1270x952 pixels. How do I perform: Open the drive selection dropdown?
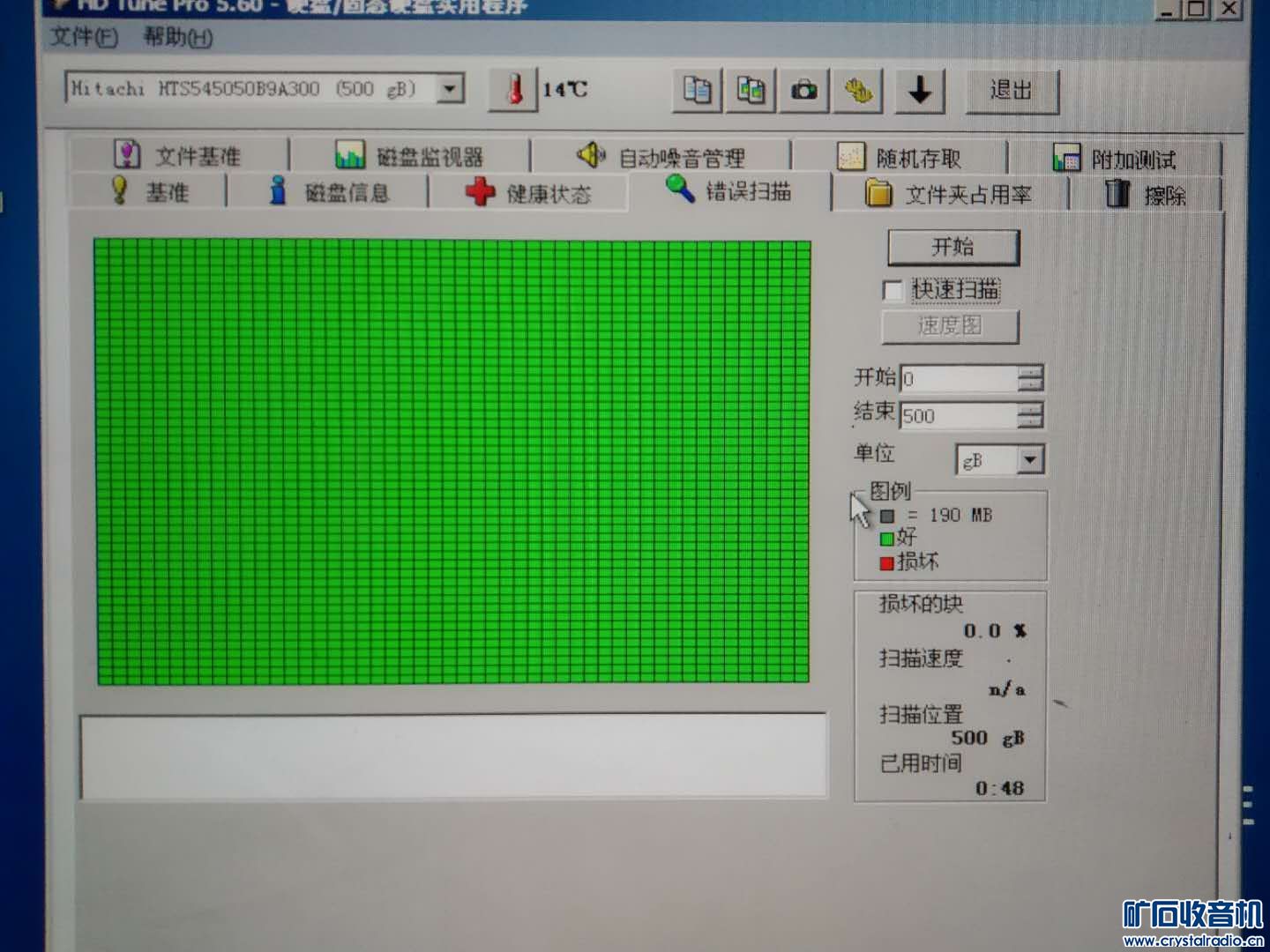pos(451,89)
